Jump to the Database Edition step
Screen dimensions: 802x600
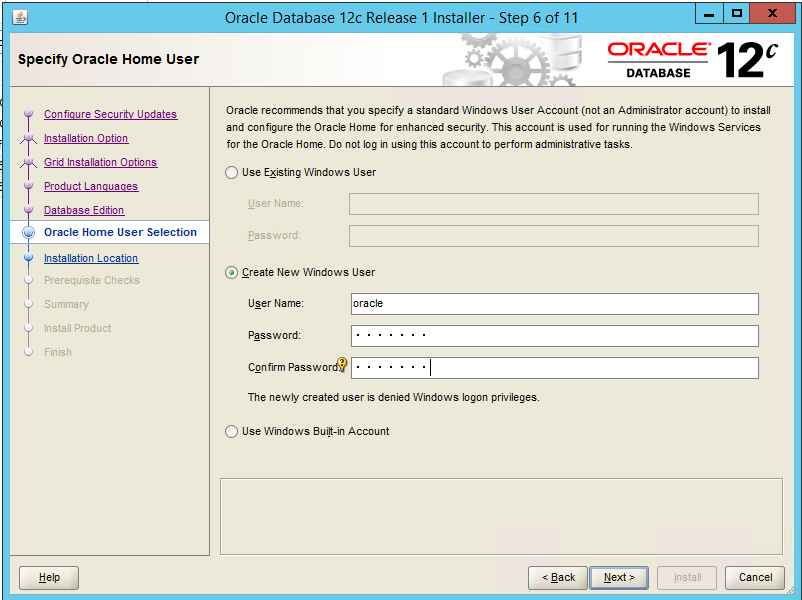(x=84, y=211)
